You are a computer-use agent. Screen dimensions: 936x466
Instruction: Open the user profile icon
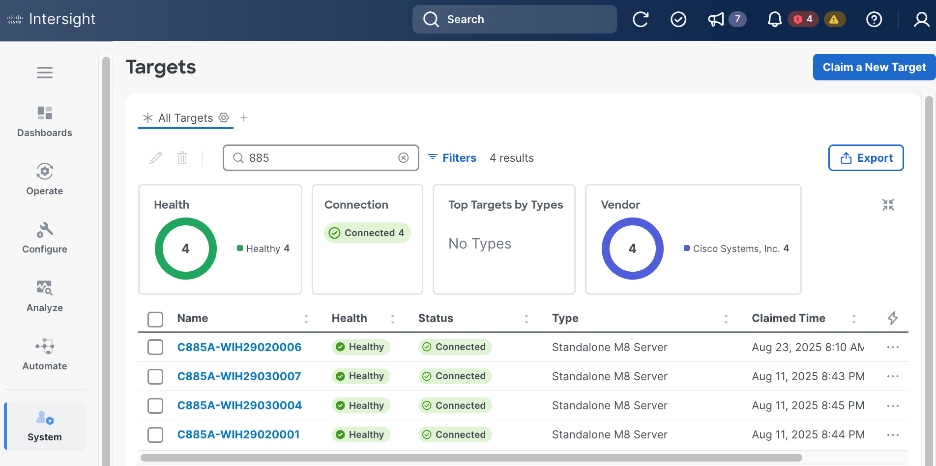[921, 19]
